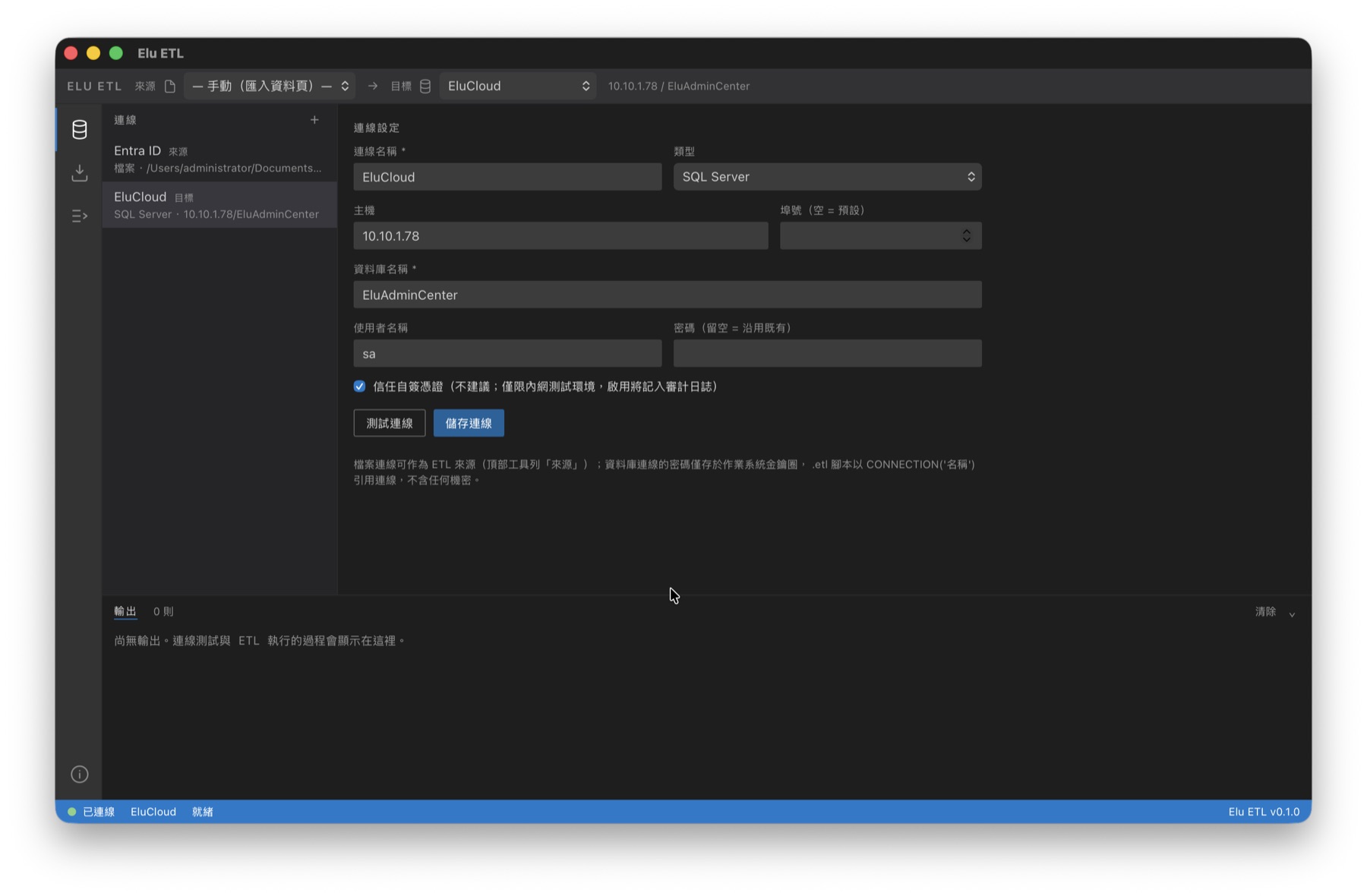
Task: Open the info icon at sidebar bottom
Action: (x=80, y=775)
